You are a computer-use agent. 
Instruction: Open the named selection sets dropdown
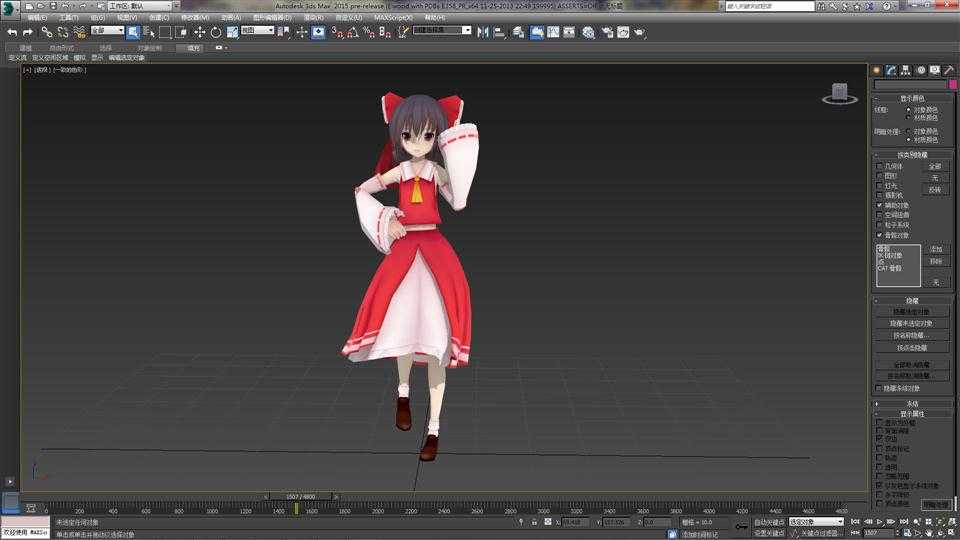442,30
